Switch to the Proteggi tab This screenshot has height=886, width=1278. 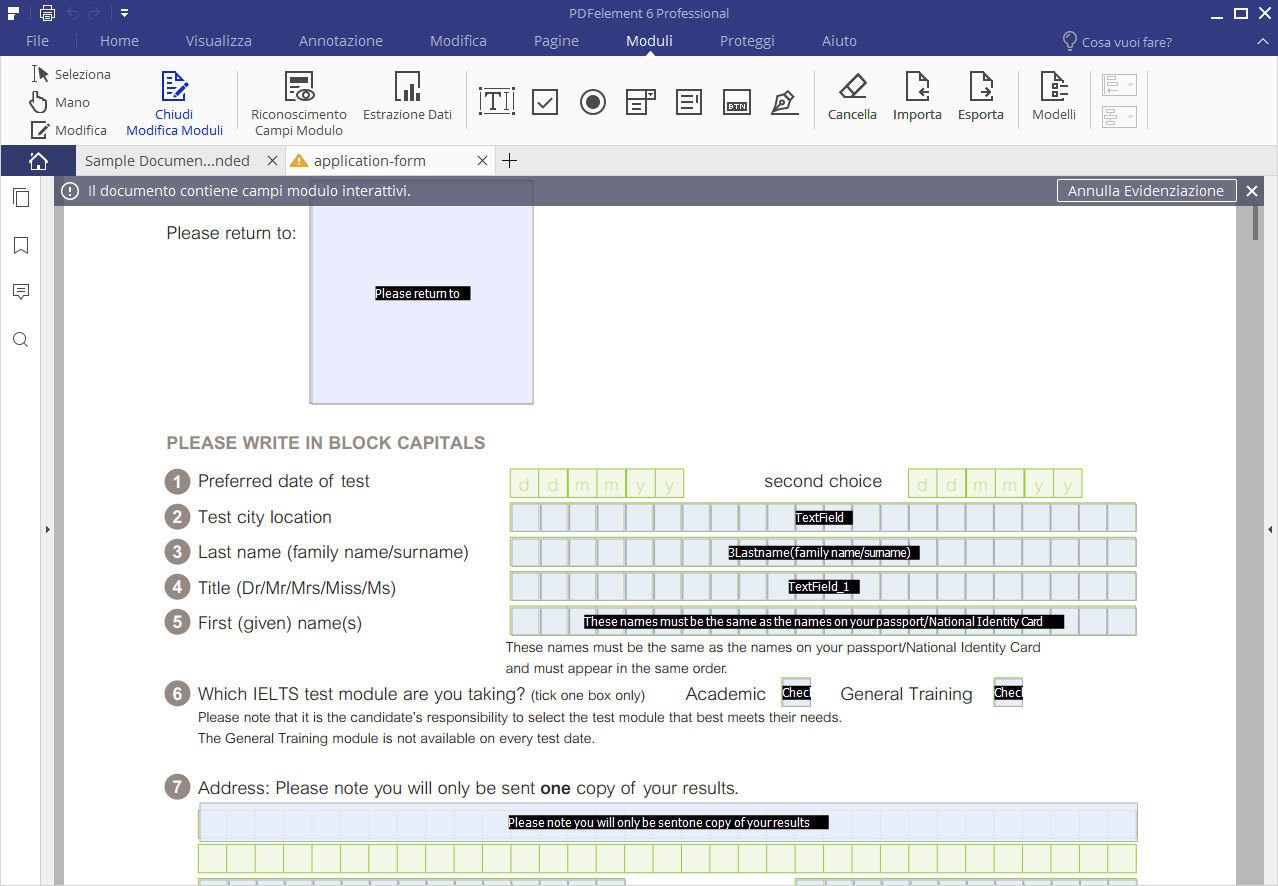pyautogui.click(x=747, y=41)
